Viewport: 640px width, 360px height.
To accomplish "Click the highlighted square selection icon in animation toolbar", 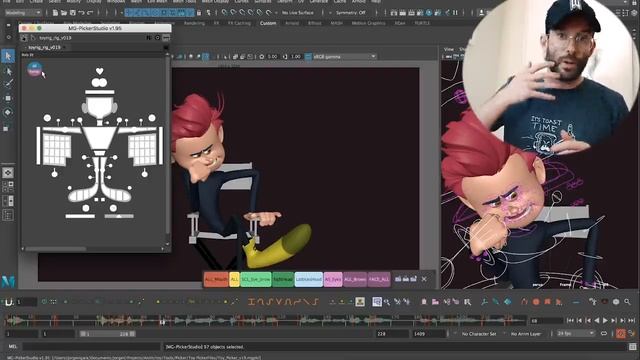I will (377, 302).
